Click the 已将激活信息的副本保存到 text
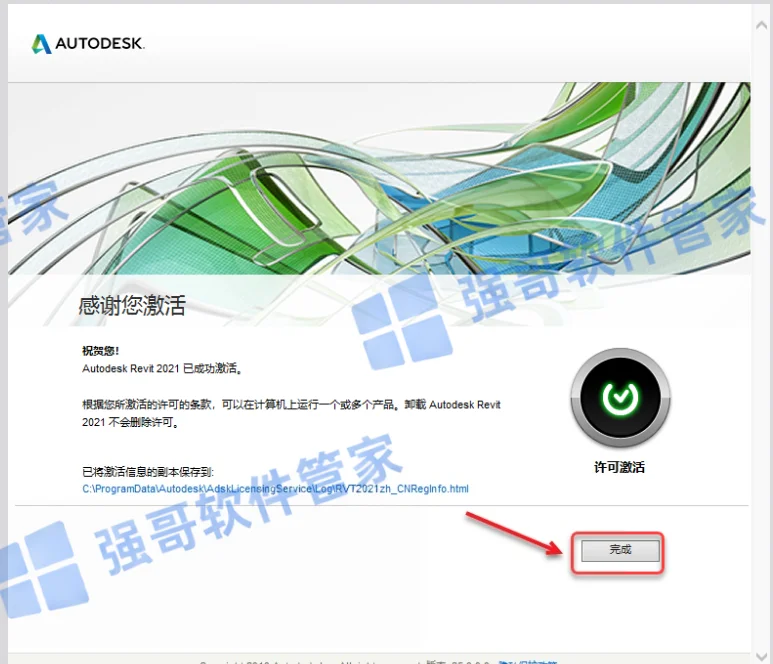773x664 pixels. 148,472
